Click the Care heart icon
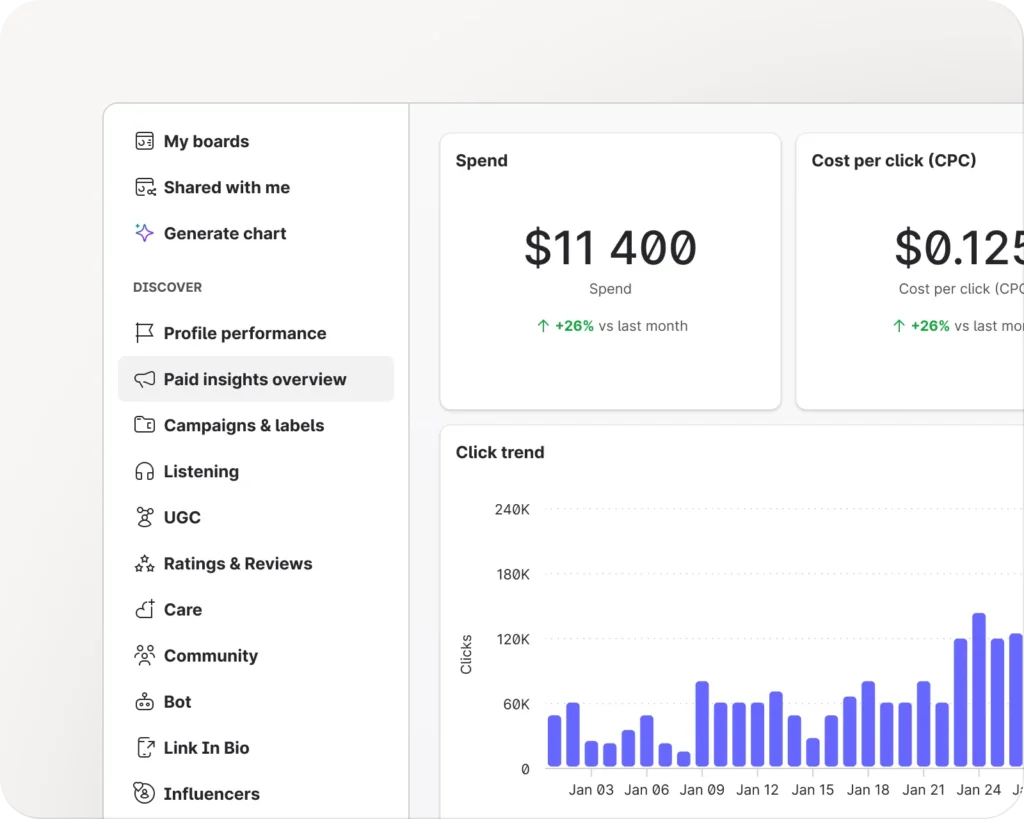The width and height of the screenshot is (1024, 819). pos(144,610)
